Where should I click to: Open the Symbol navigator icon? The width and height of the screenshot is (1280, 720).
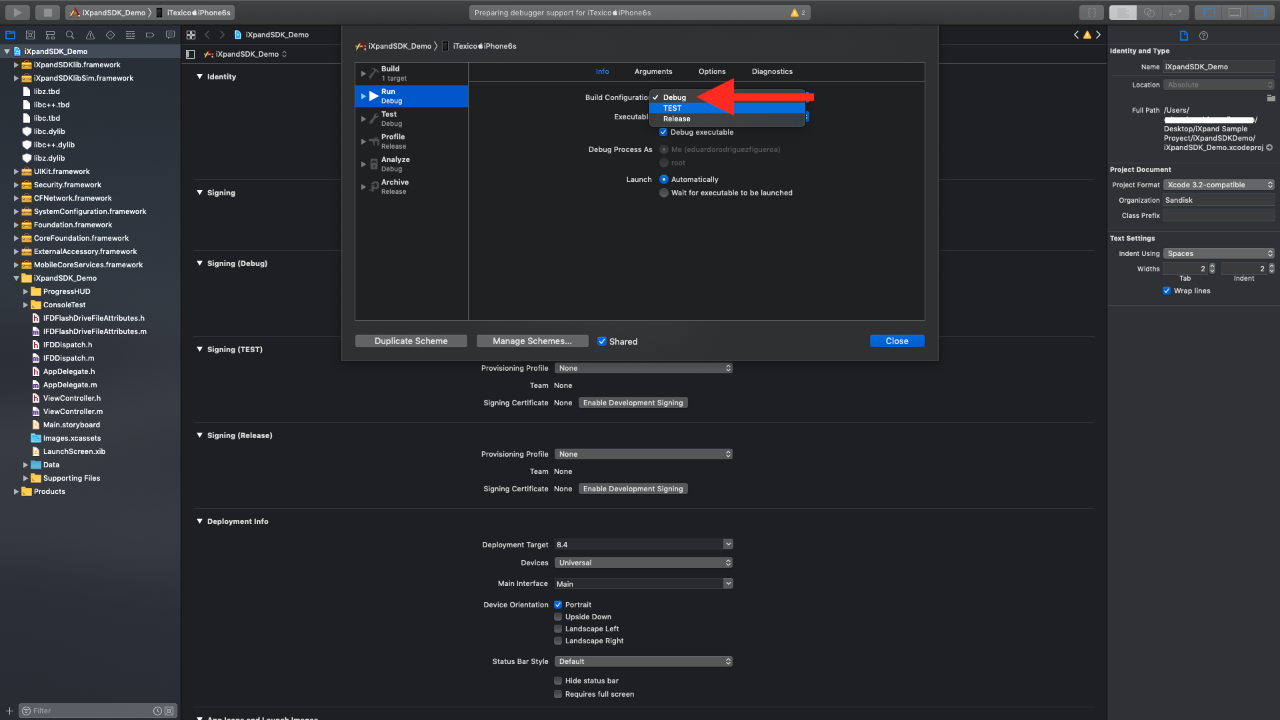click(x=50, y=35)
